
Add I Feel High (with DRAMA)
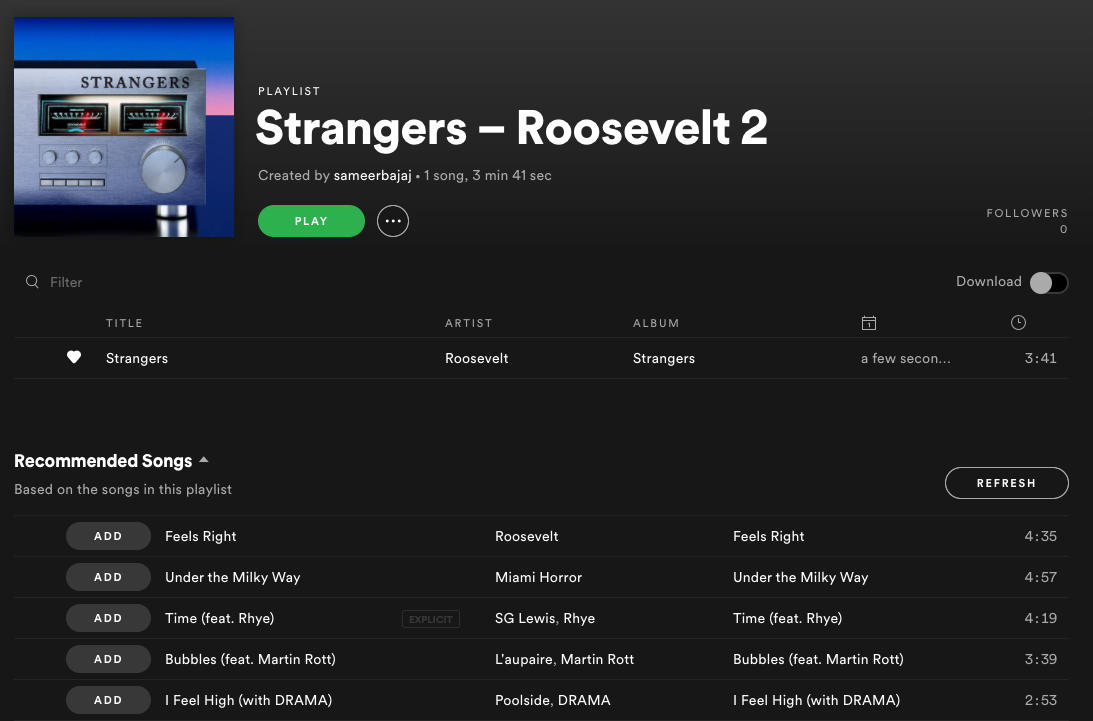coord(108,700)
